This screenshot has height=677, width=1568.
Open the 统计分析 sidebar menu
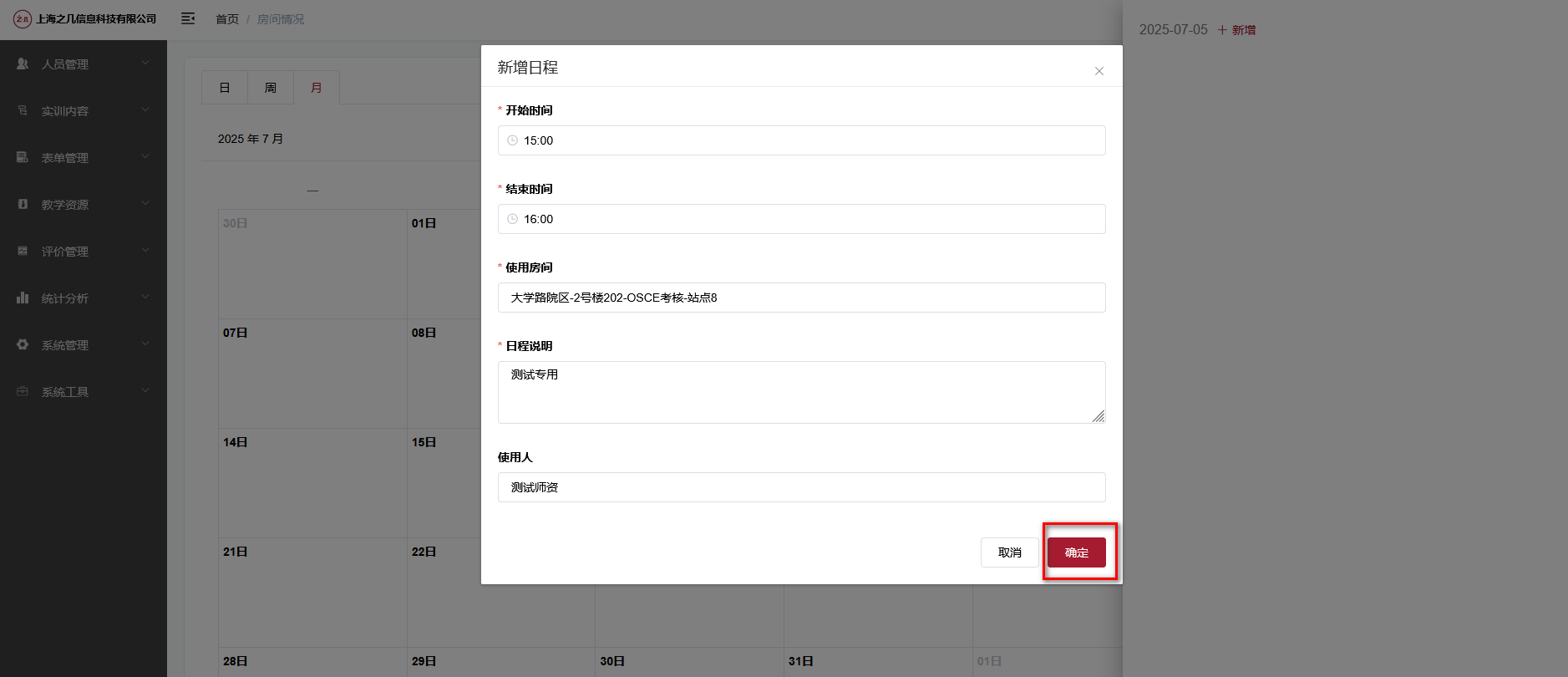[84, 298]
